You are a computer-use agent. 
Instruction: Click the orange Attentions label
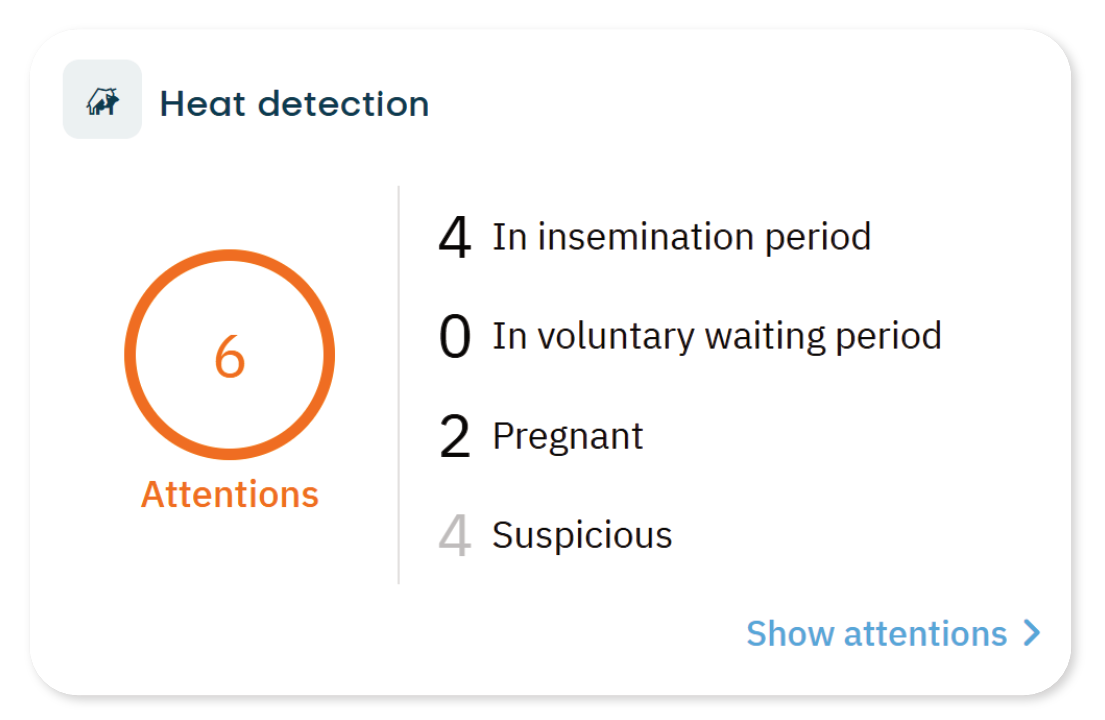coord(230,494)
